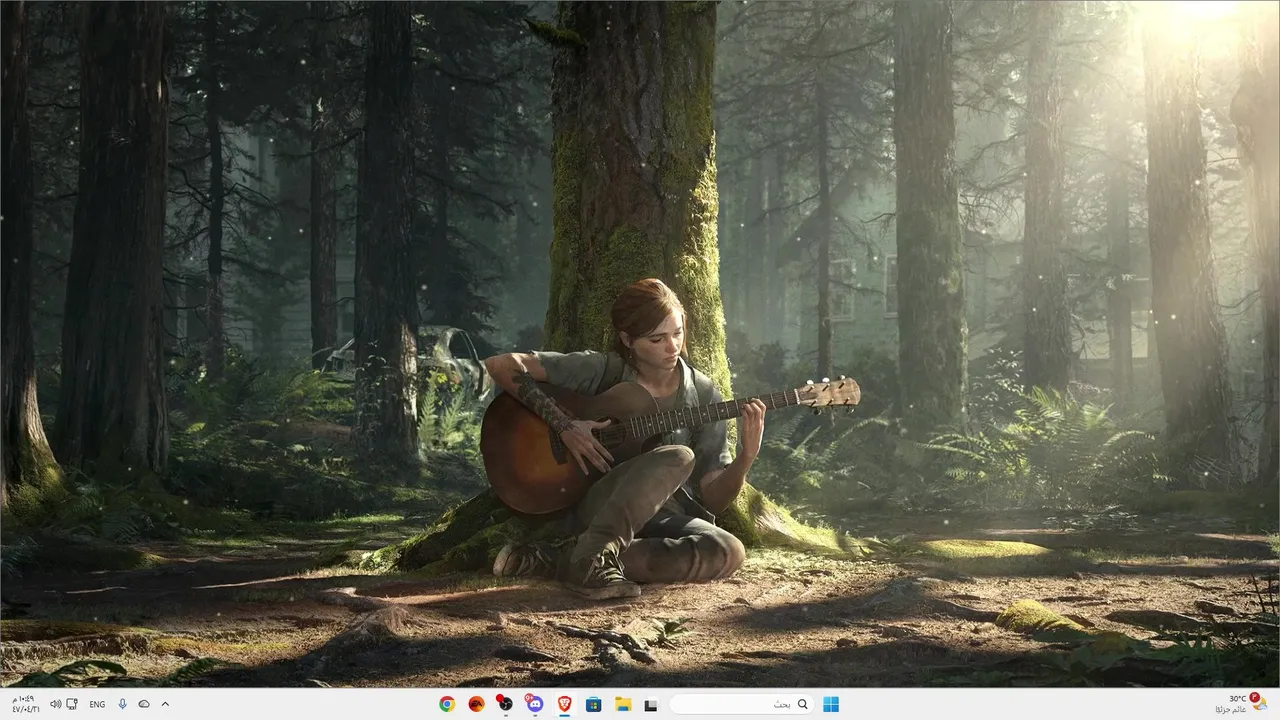The height and width of the screenshot is (720, 1280).
Task: Open the Microsoft Store taskbar icon
Action: coord(593,704)
